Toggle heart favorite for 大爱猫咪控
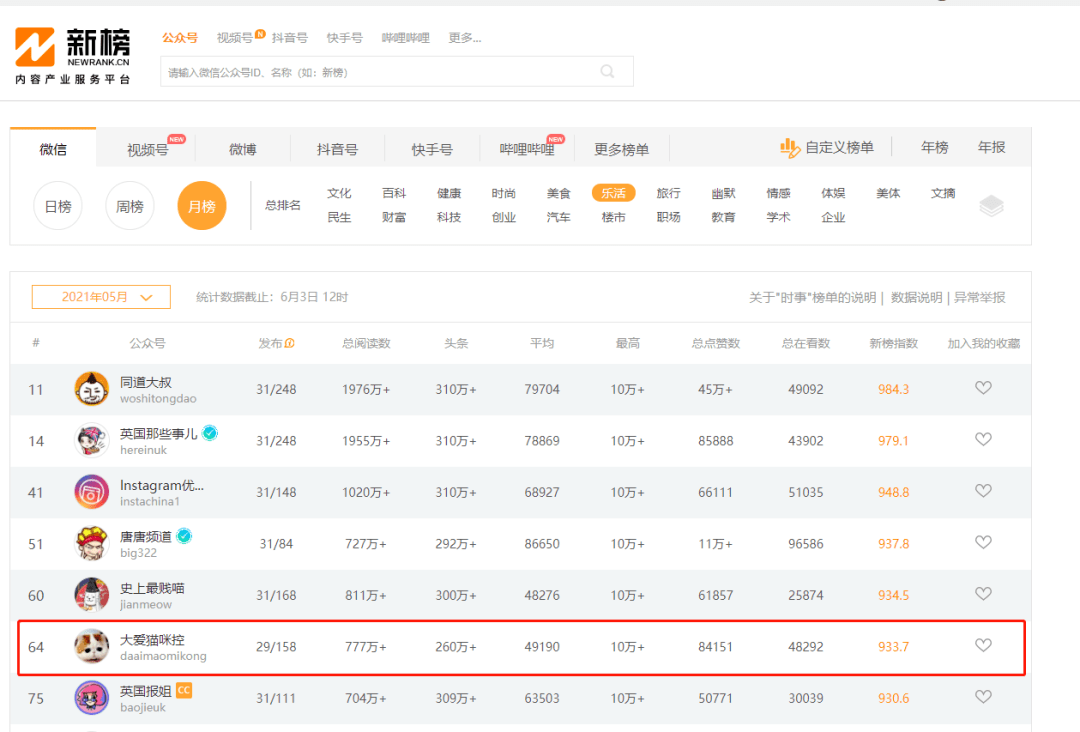Screen dimensions: 1080x732 point(983,646)
